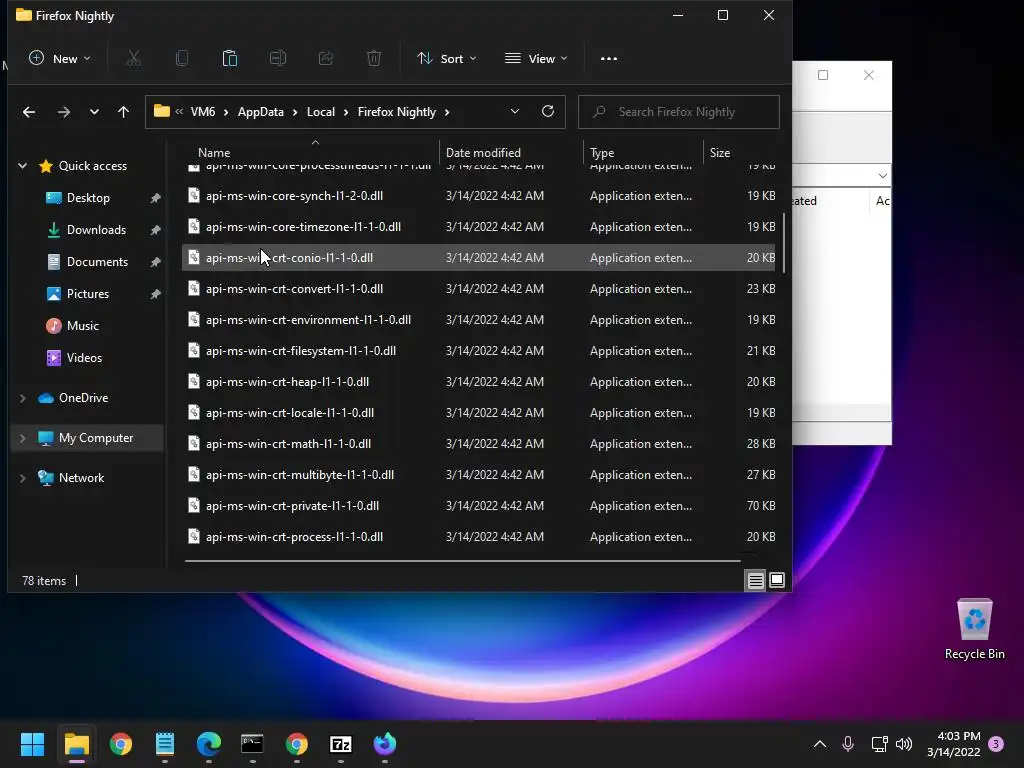Image resolution: width=1024 pixels, height=768 pixels.
Task: Go forward with the right arrow
Action: pyautogui.click(x=63, y=112)
